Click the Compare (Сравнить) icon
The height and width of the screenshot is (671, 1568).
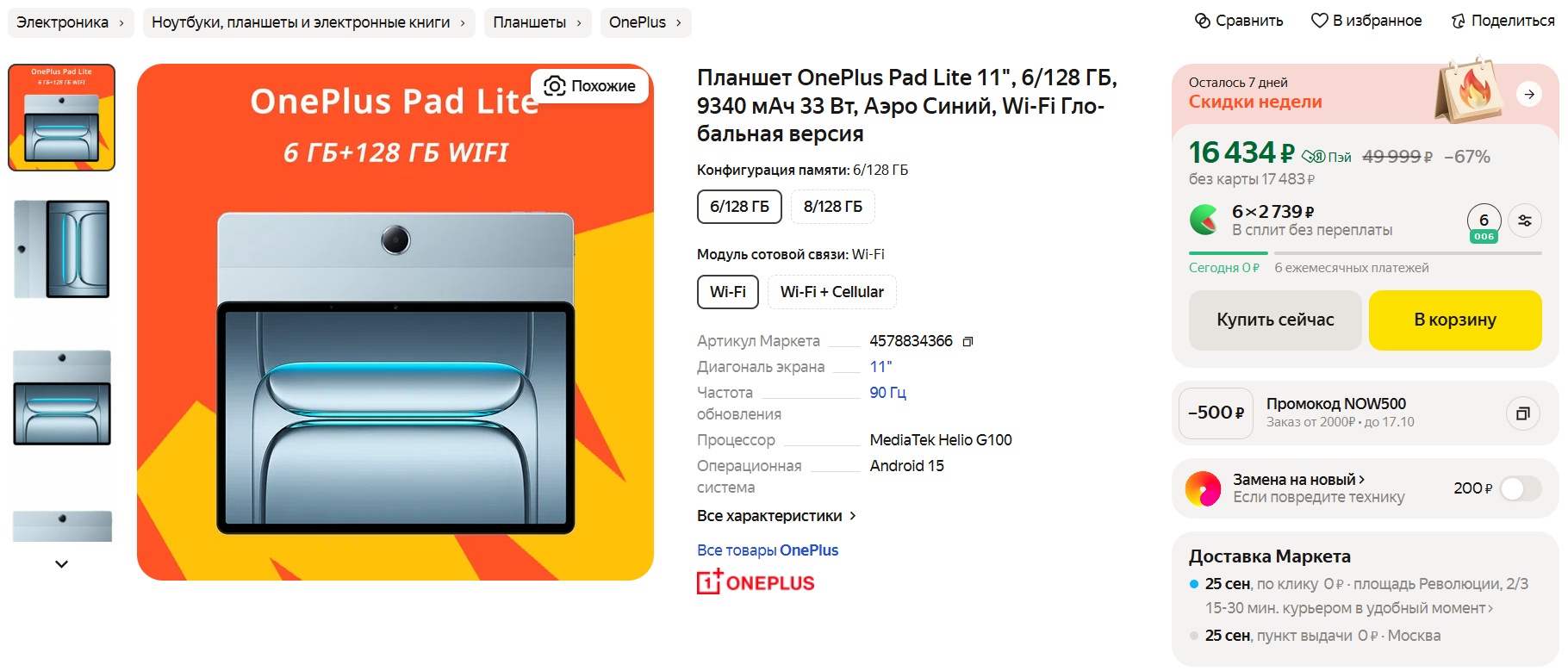pyautogui.click(x=1203, y=21)
